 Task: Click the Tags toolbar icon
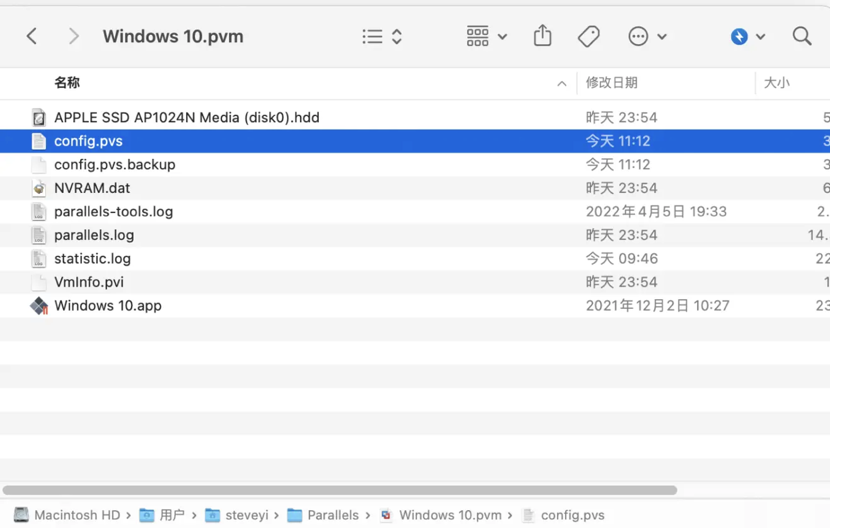[589, 37]
